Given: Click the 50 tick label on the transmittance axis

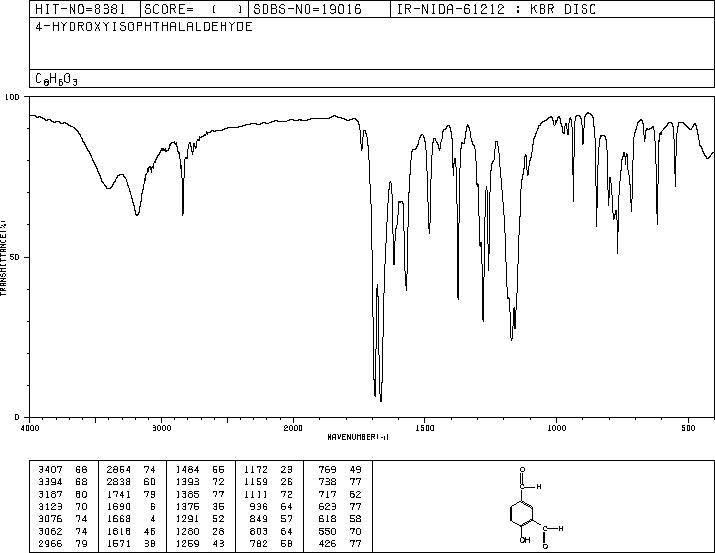Looking at the screenshot, I should 15,257.
